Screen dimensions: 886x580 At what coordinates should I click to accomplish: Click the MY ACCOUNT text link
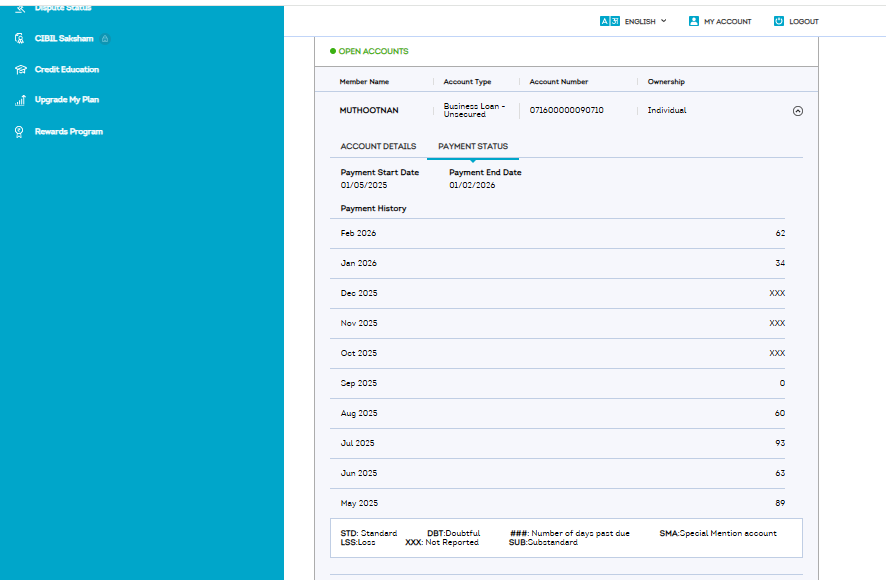click(727, 21)
